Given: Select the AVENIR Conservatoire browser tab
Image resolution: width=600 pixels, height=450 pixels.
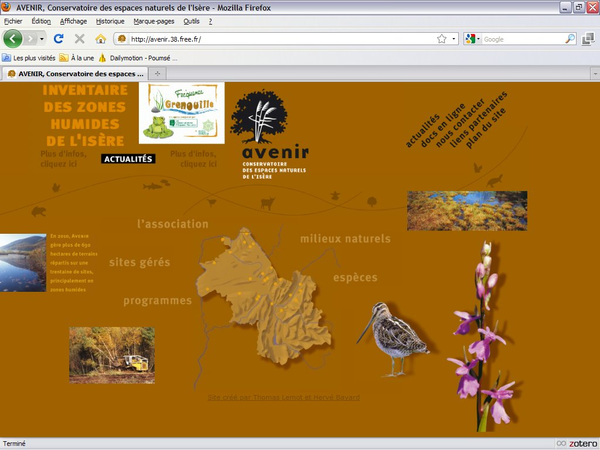Looking at the screenshot, I should pyautogui.click(x=75, y=73).
